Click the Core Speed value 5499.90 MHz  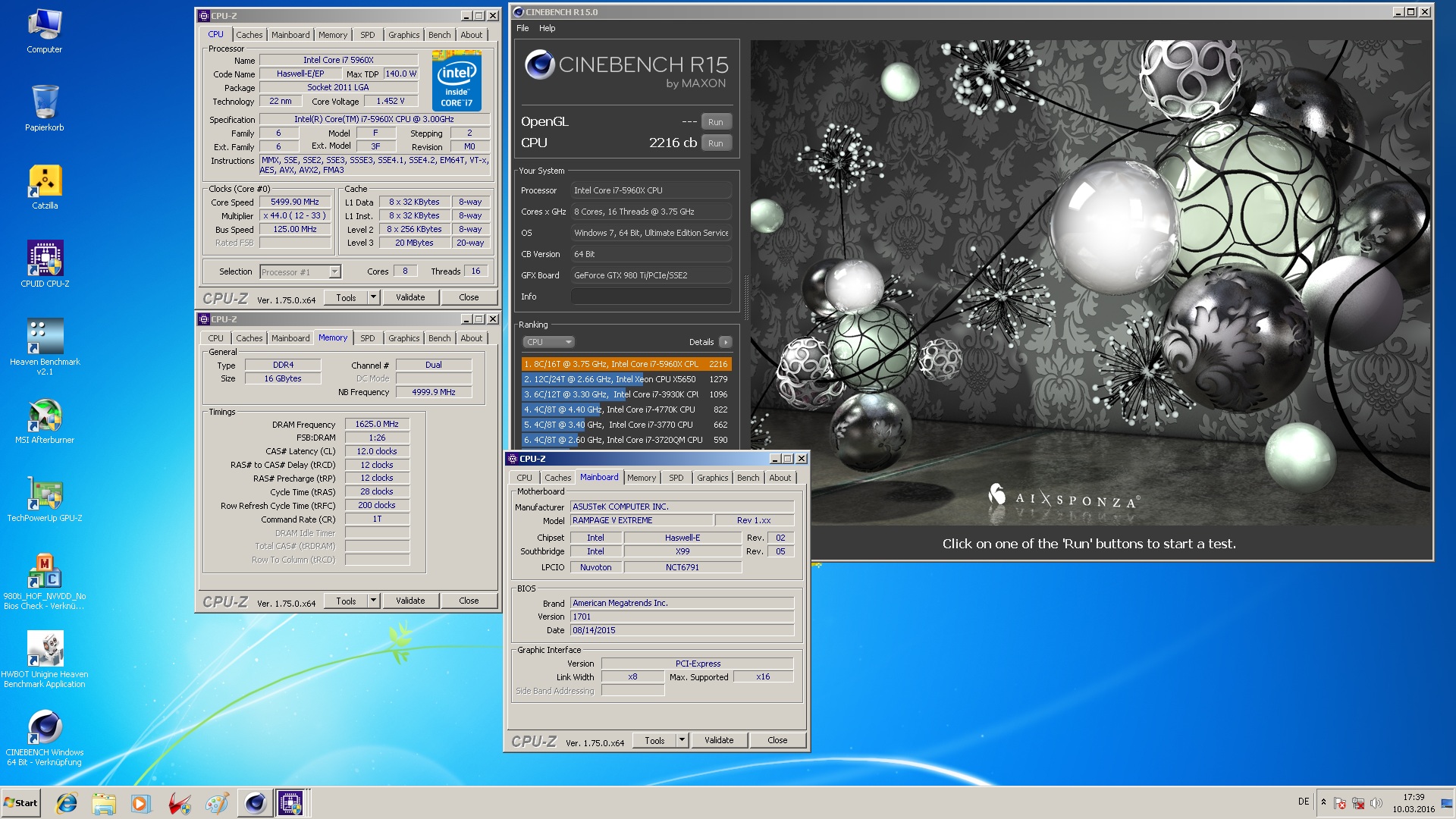[x=295, y=202]
